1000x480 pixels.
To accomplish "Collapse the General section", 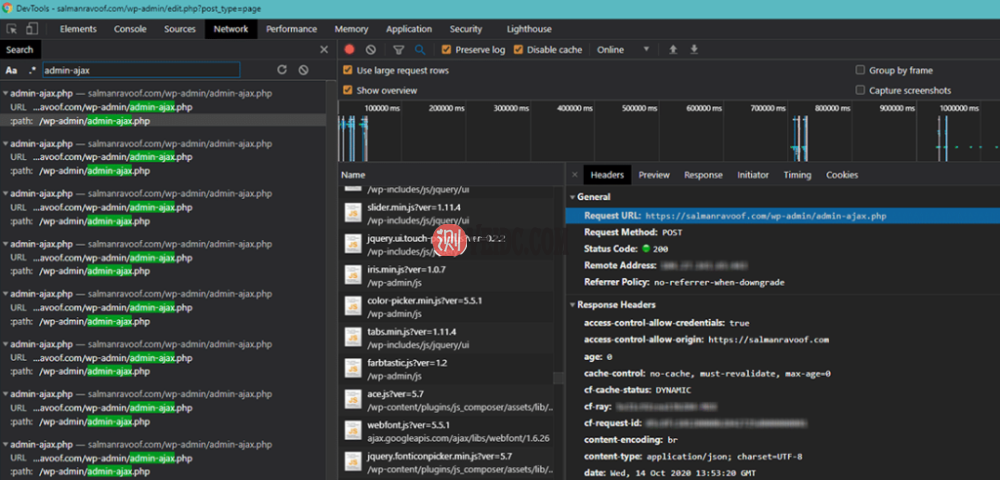I will [x=573, y=197].
